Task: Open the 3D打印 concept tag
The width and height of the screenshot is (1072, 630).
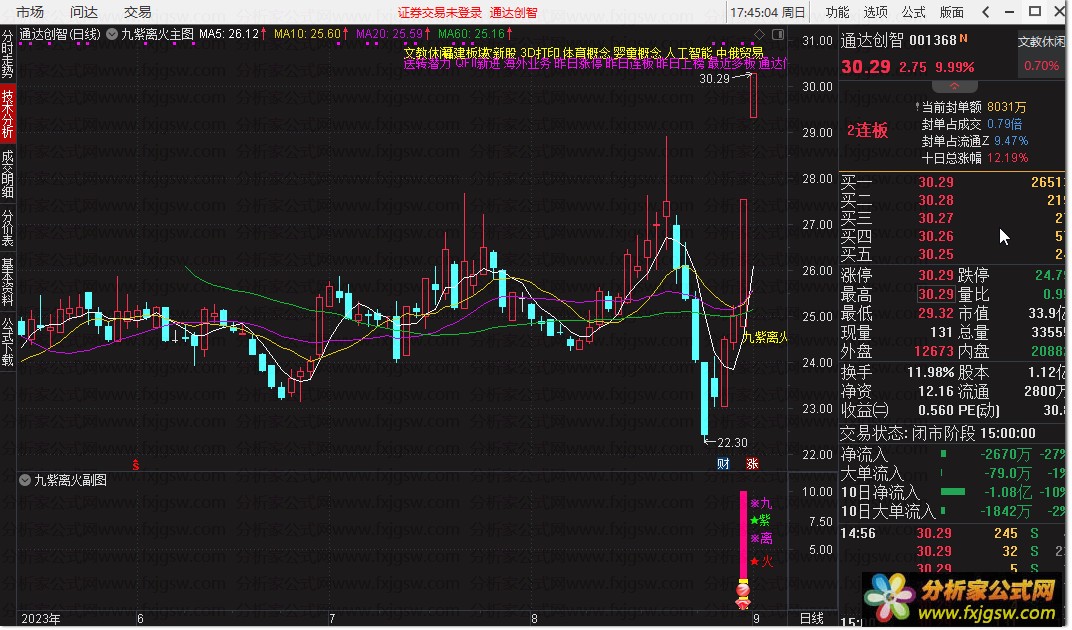Action: 539,53
